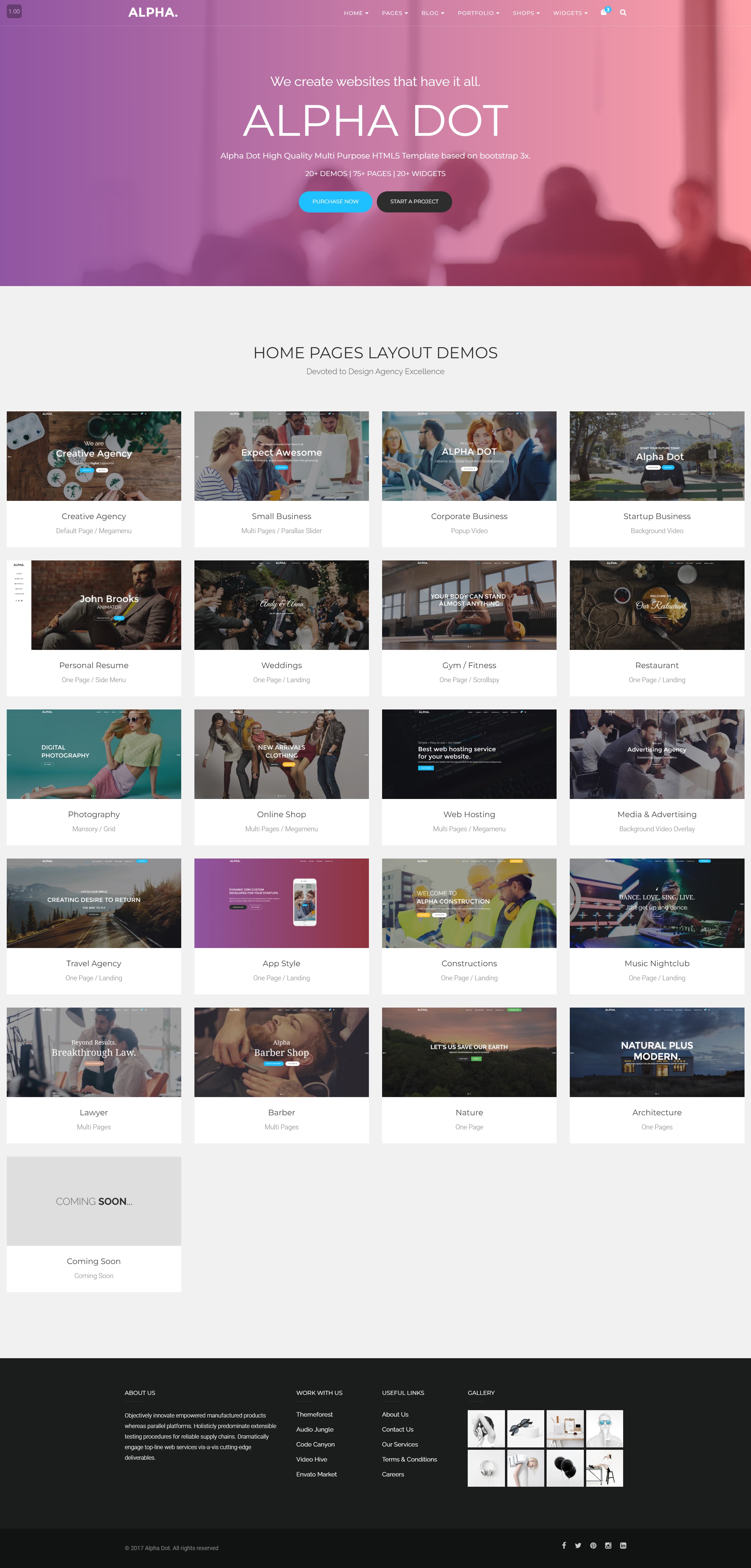Viewport: 751px width, 1568px height.
Task: Expand the SHOPS dropdown menu
Action: click(526, 13)
